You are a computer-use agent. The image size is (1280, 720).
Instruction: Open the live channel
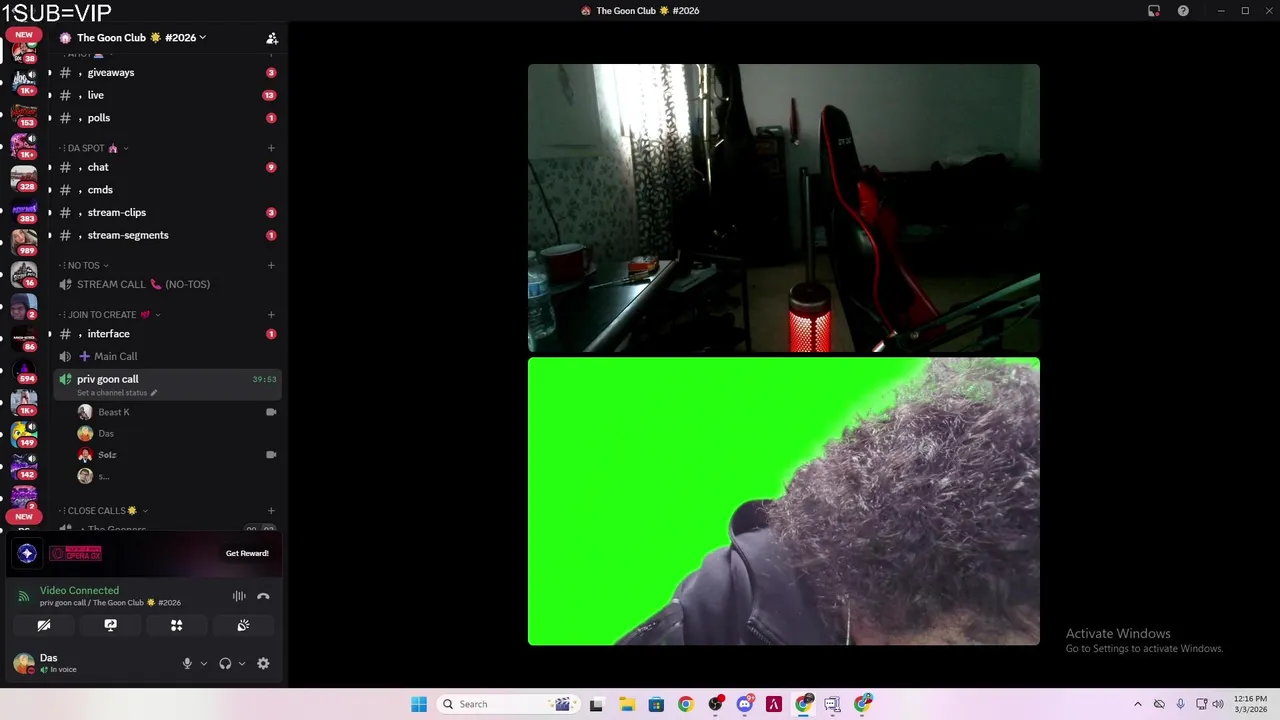167,95
